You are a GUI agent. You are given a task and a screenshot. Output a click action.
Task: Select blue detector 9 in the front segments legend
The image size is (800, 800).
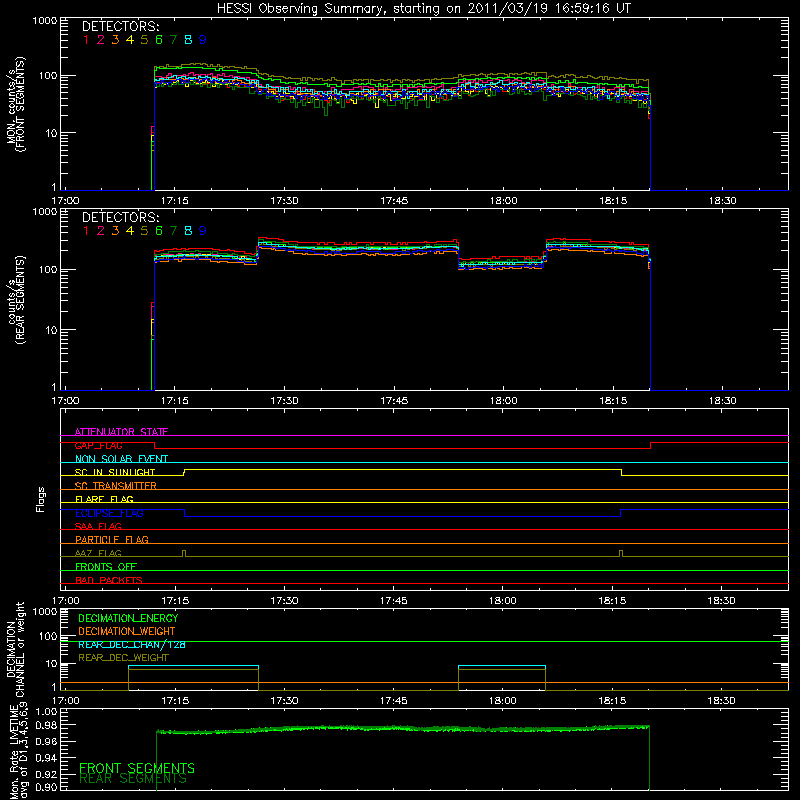pos(203,40)
